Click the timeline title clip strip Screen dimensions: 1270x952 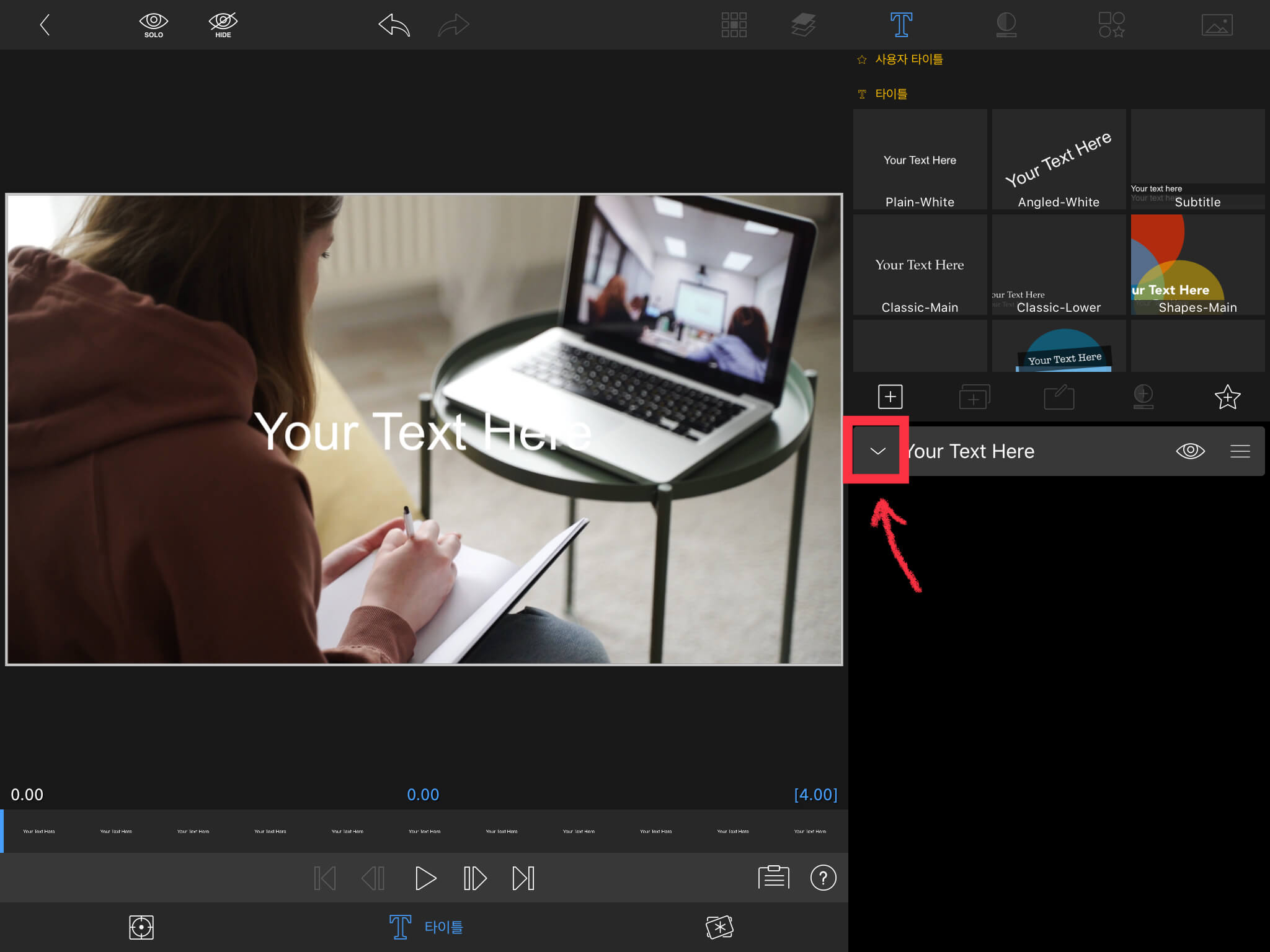point(424,831)
